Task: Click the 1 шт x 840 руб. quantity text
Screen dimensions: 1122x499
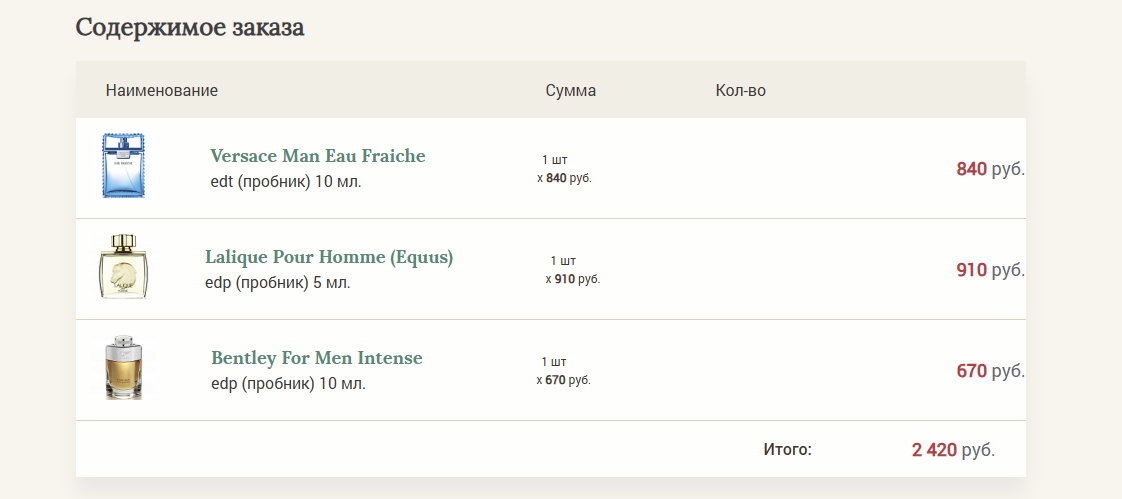Action: [x=564, y=169]
